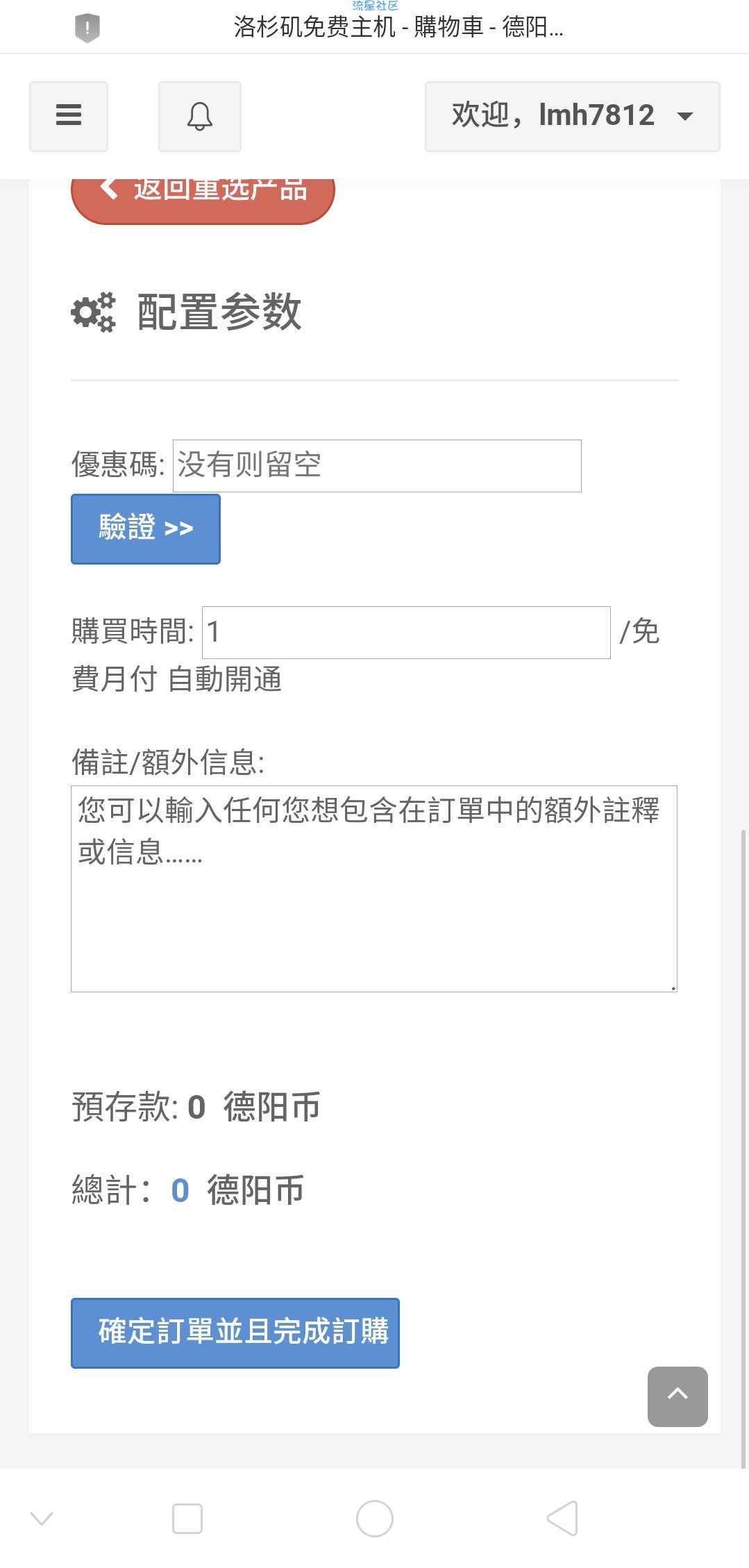Image resolution: width=749 pixels, height=1568 pixels.
Task: Jump to page top with arrow button
Action: (x=678, y=1396)
